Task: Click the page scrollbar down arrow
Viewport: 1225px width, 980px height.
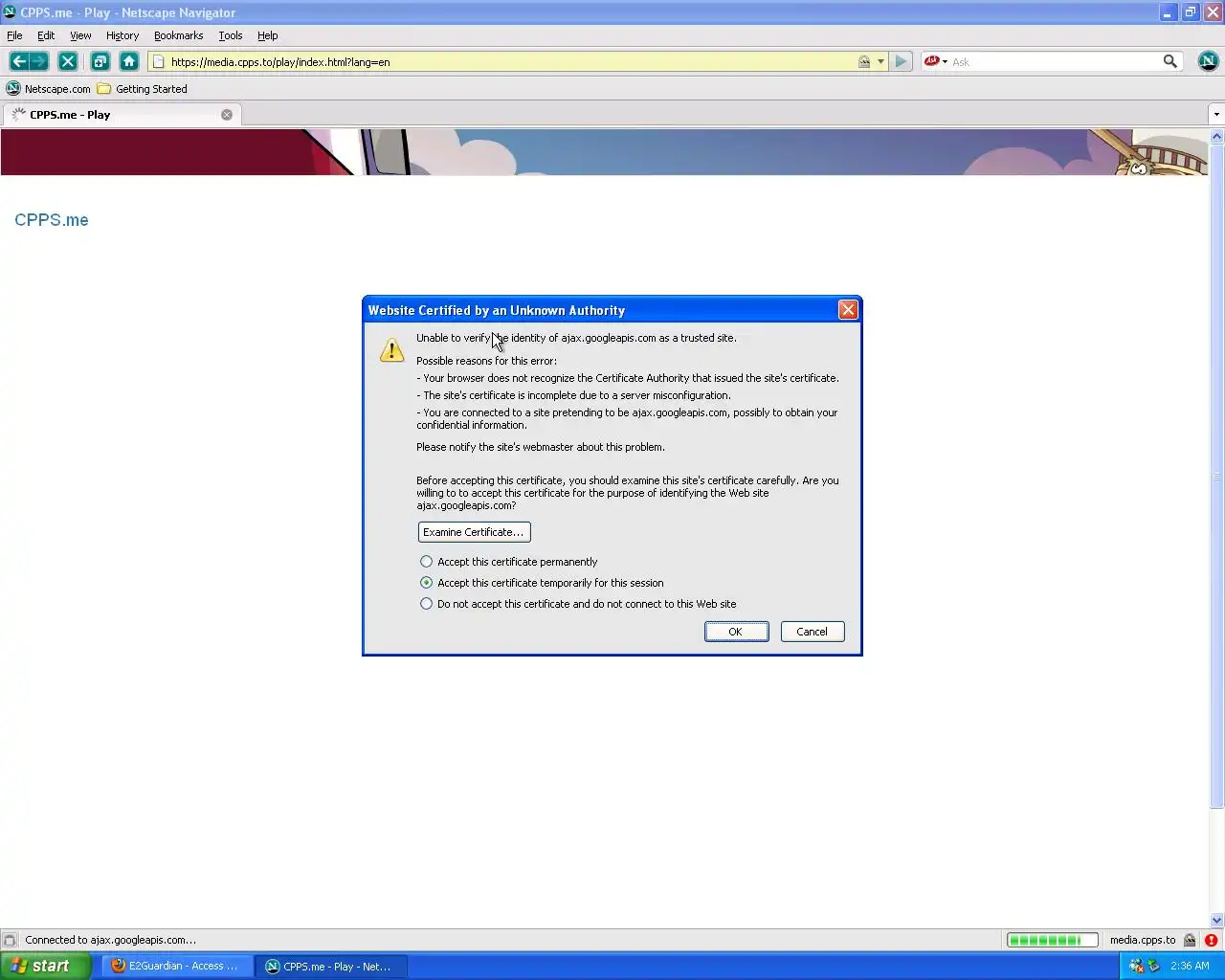Action: (1216, 920)
